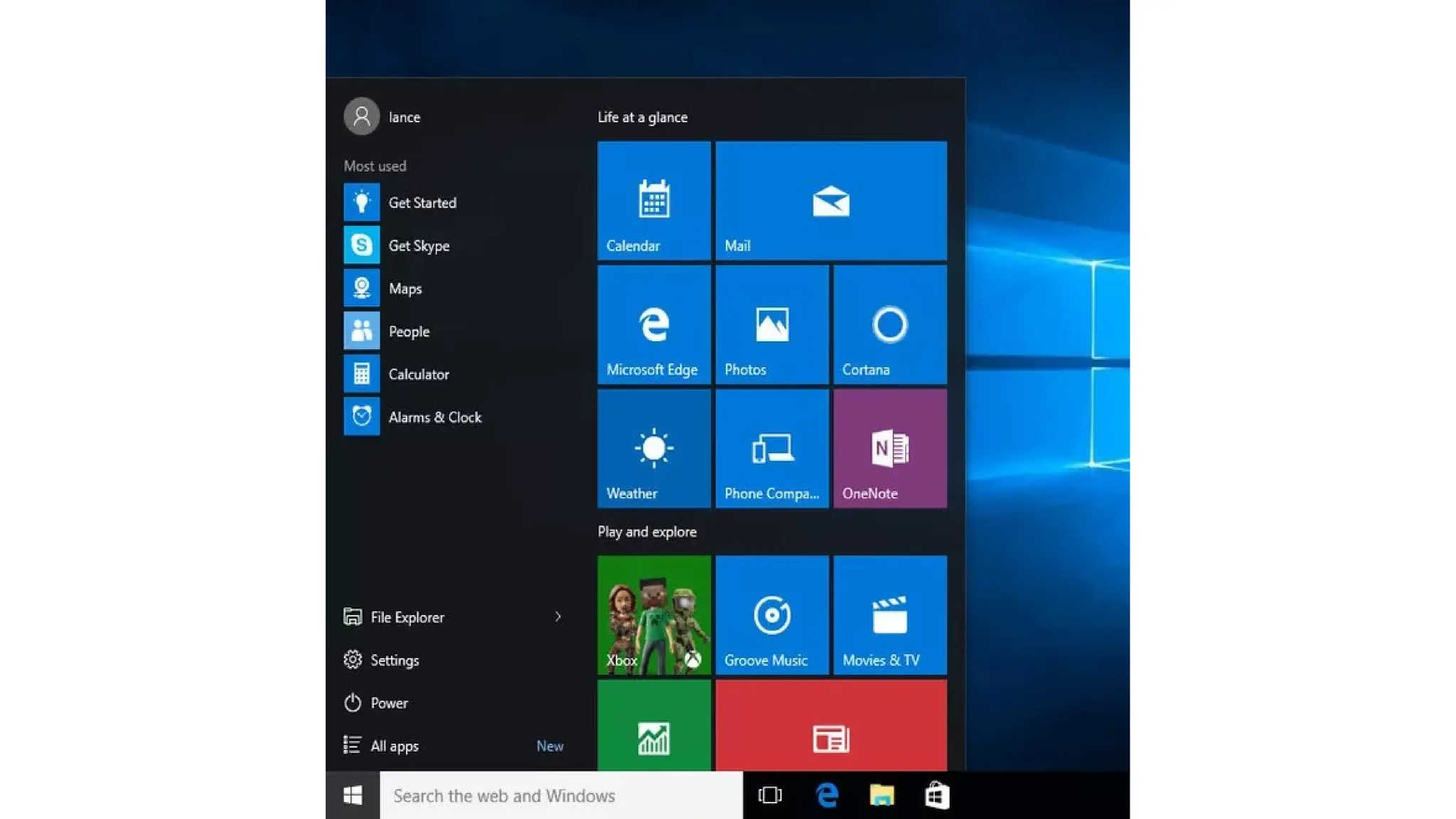Click the Maps app icon
Screen dimensions: 1456x819
point(361,288)
